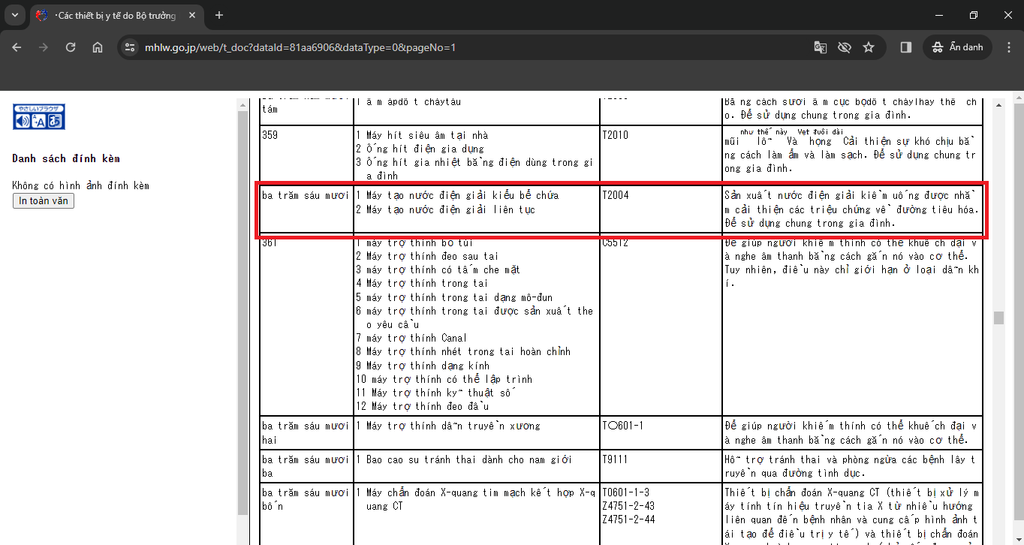Open the incognito 'Ẩn danh' profile menu
Viewport: 1024px width, 545px height.
point(958,47)
